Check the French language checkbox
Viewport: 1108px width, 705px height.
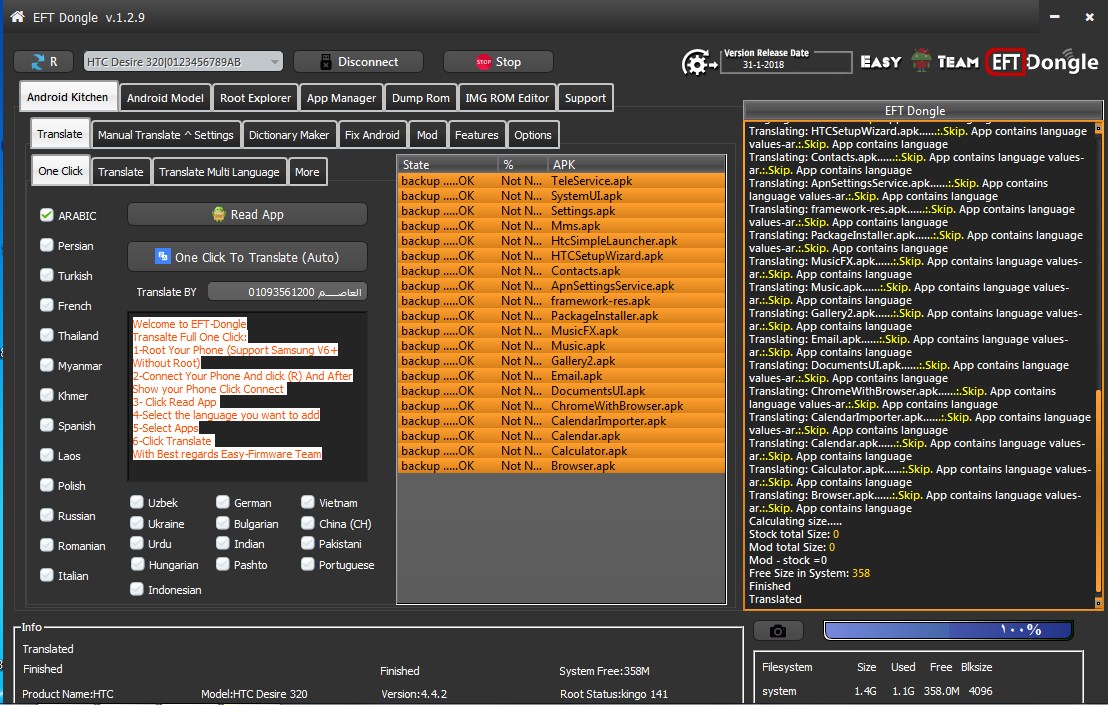[47, 305]
